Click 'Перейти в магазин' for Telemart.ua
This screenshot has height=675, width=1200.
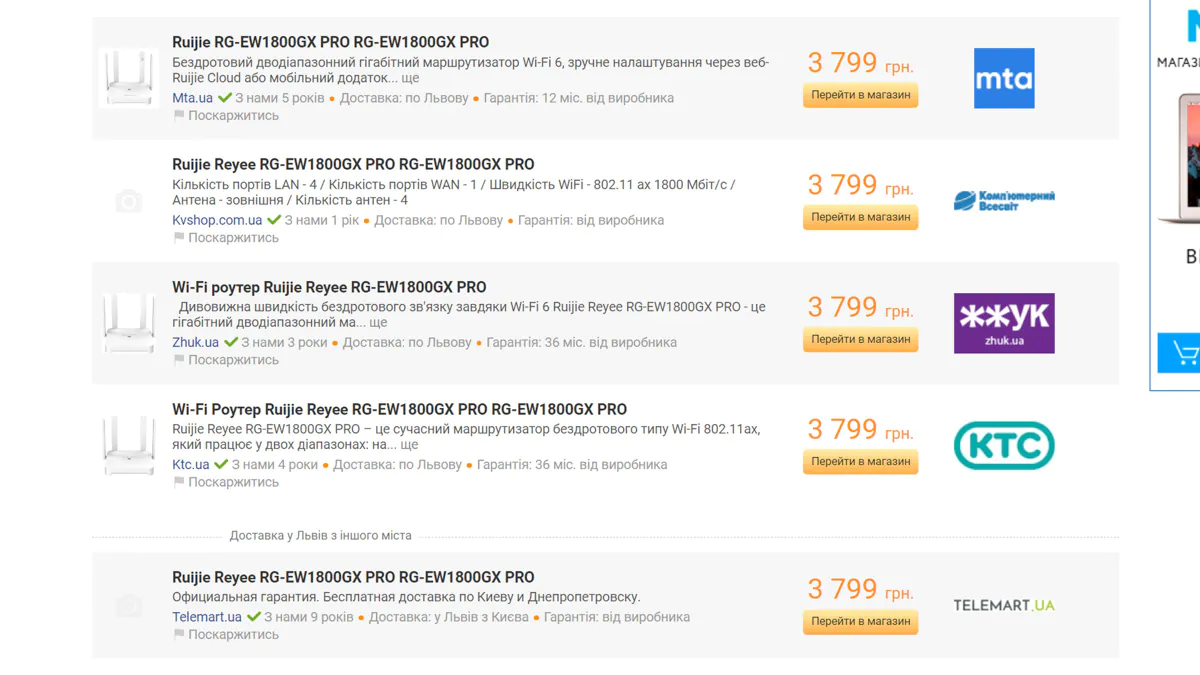(860, 621)
